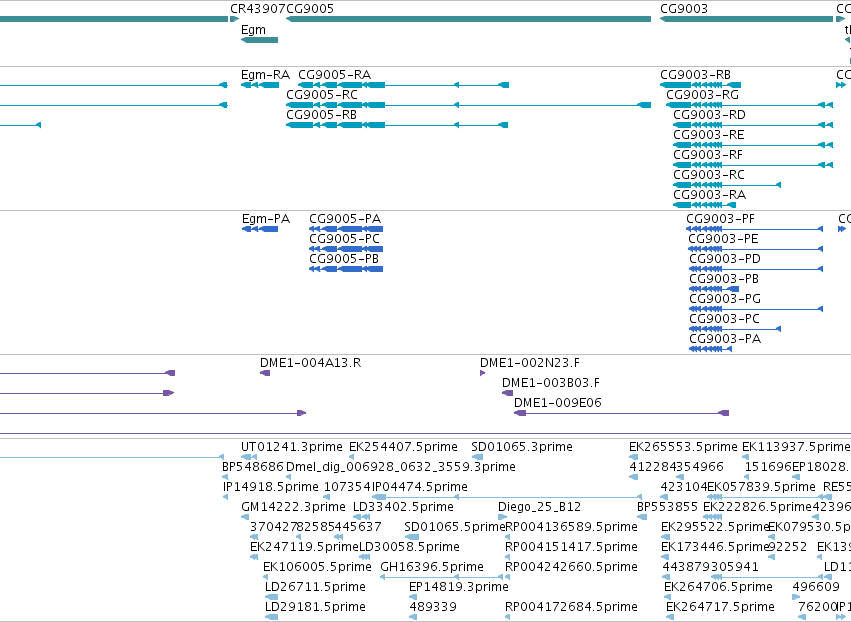Screen dimensions: 851x622
Task: Open EST EP14819.3prime
Action: (459, 588)
